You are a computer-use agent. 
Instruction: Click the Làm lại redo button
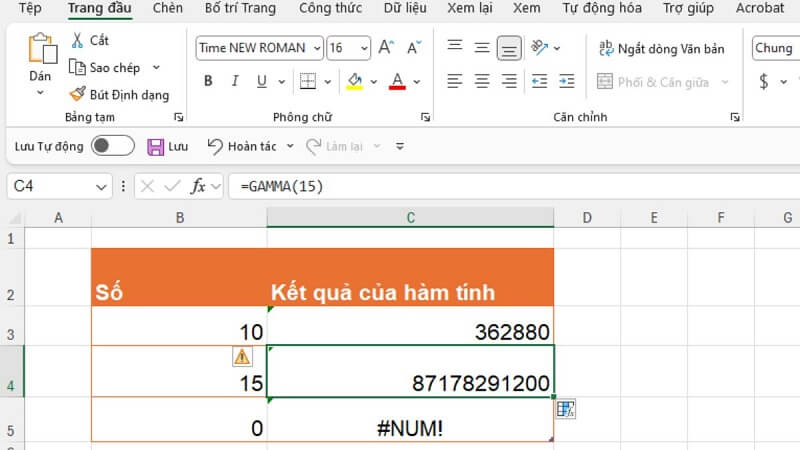(335, 146)
